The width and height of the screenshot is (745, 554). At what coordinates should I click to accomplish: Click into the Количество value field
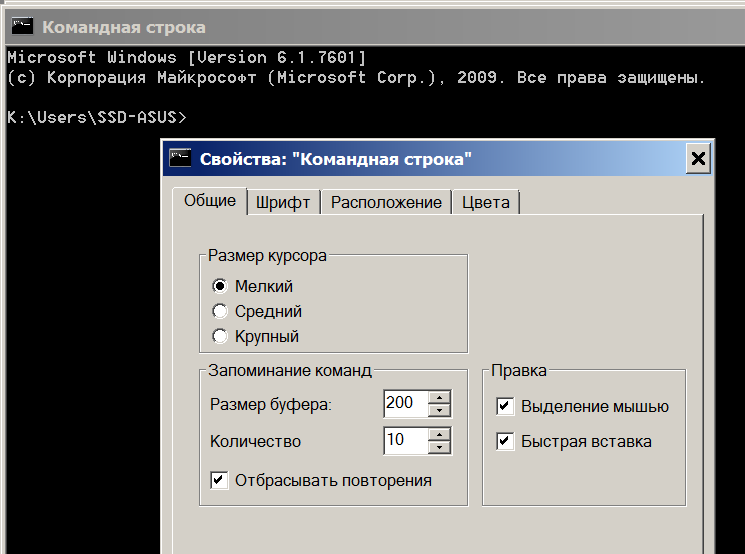[x=406, y=441]
